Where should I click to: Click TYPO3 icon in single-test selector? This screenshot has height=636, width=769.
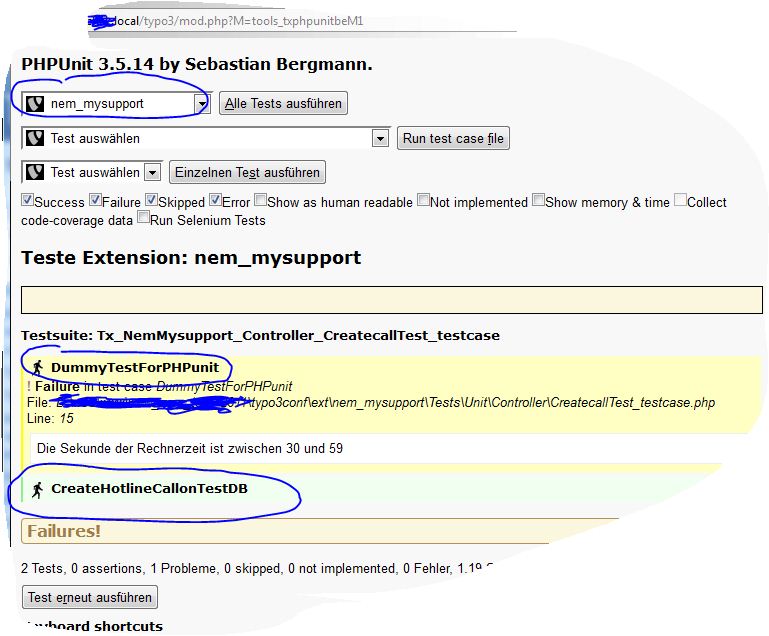tap(35, 172)
